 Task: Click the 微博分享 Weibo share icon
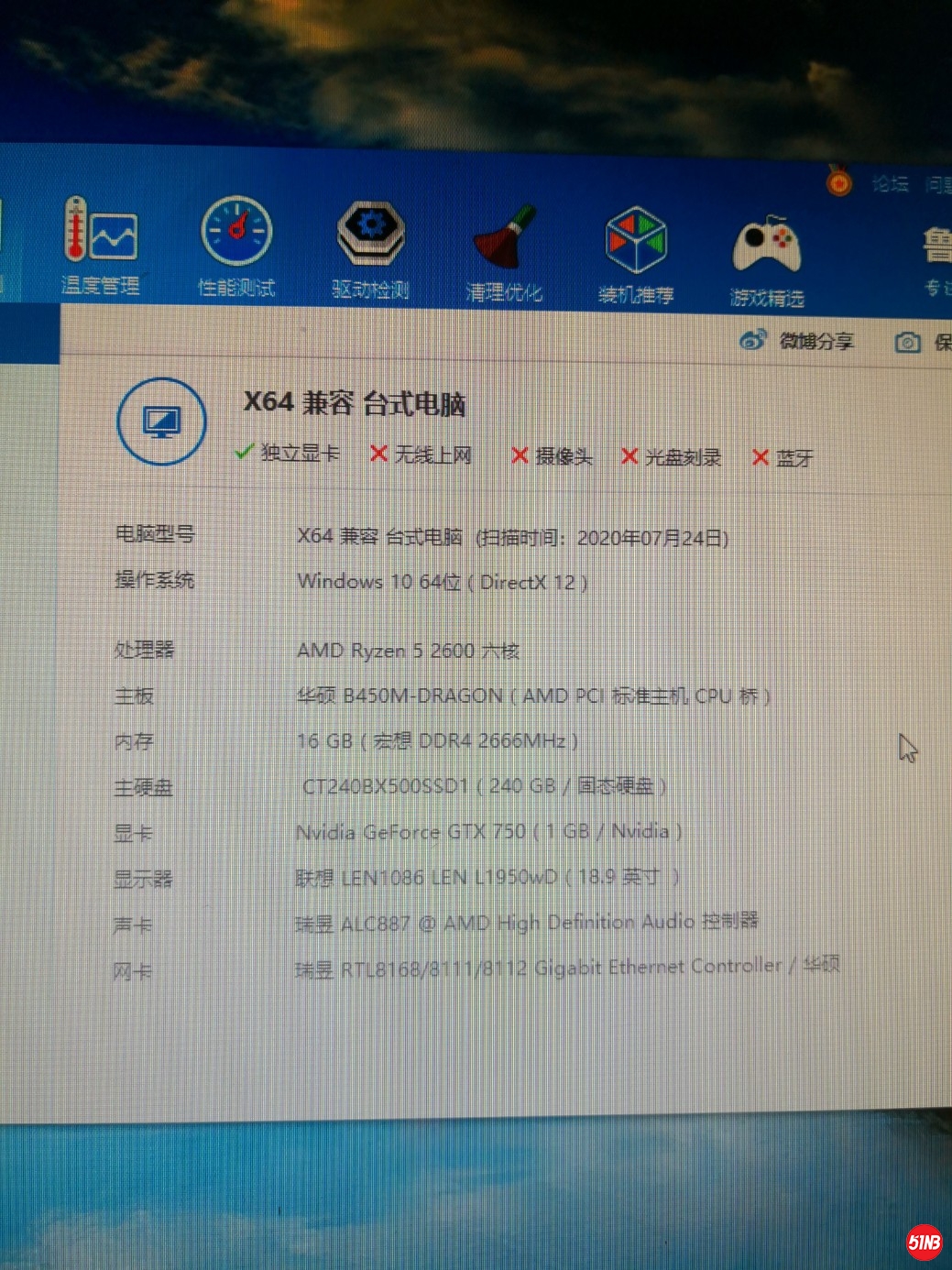tap(752, 341)
